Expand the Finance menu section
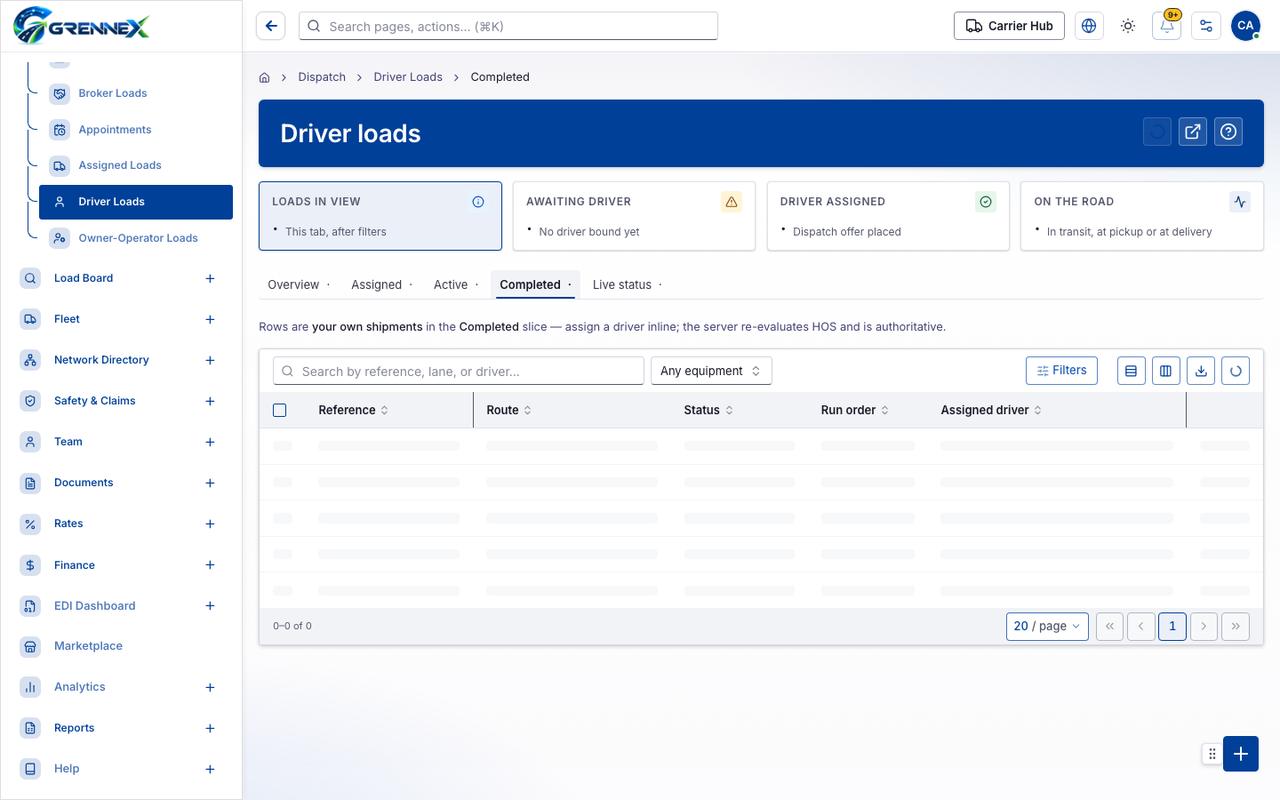1280x800 pixels. pyautogui.click(x=210, y=565)
